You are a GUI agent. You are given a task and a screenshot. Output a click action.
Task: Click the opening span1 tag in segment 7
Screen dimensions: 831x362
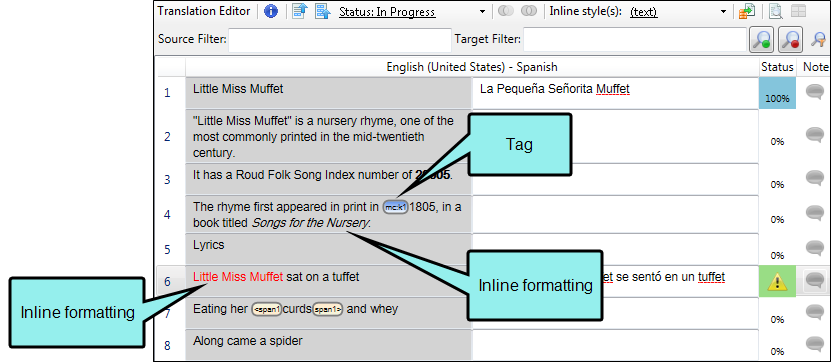click(266, 310)
